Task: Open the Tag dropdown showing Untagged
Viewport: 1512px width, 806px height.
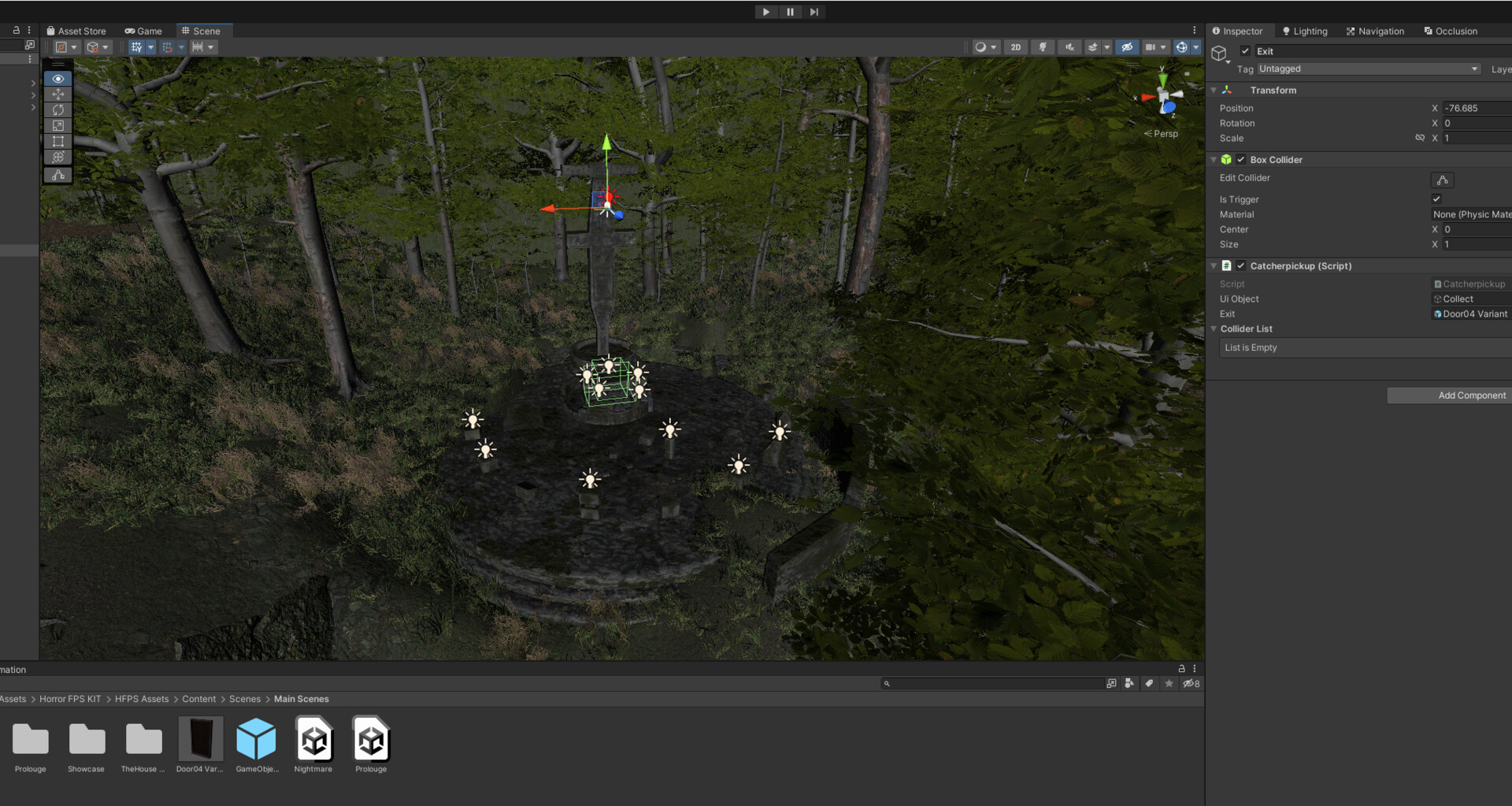Action: (x=1369, y=69)
